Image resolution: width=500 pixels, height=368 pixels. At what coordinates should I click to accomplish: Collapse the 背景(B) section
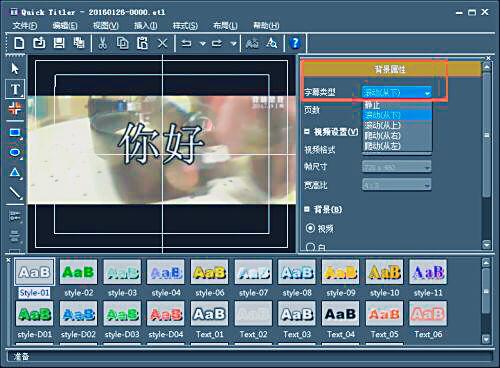coord(307,209)
